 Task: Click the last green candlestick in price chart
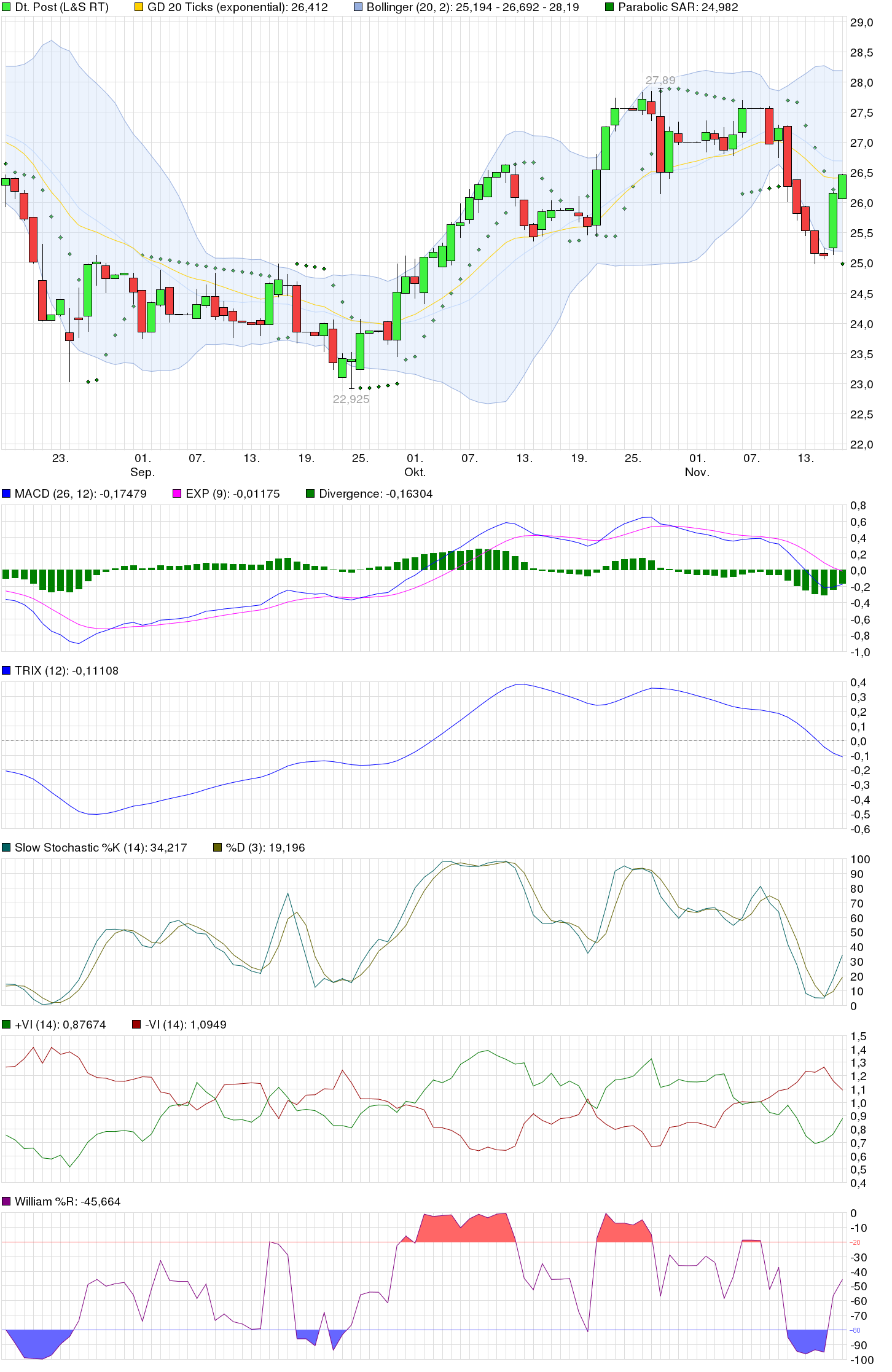[842, 187]
